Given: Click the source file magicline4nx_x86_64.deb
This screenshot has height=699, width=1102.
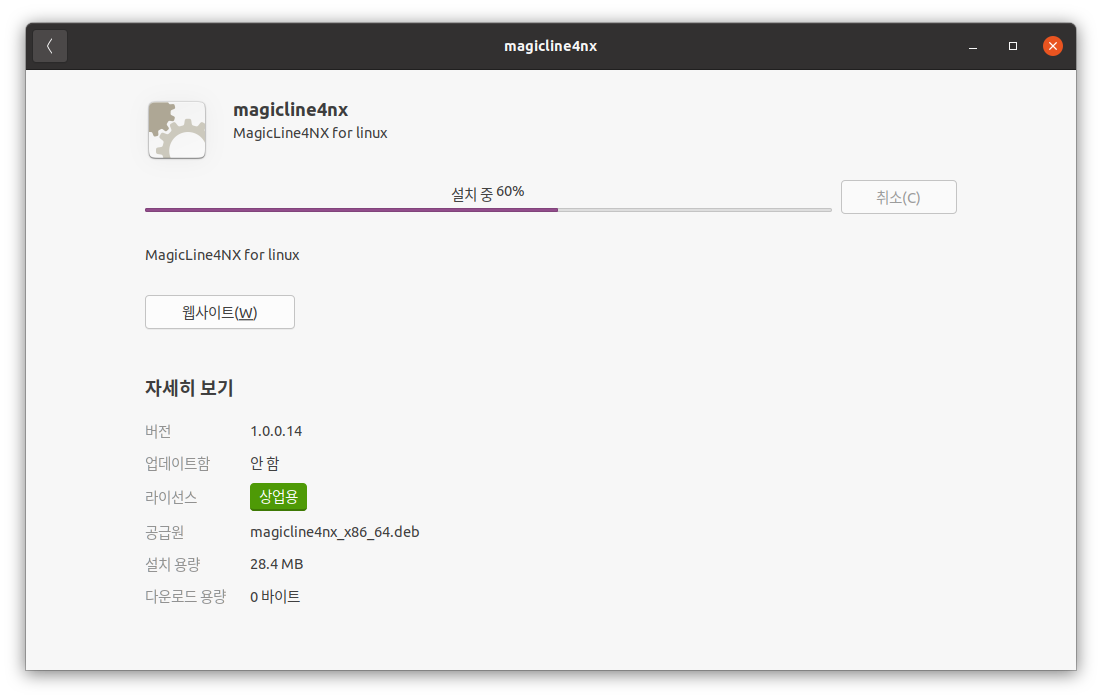Looking at the screenshot, I should point(335,533).
